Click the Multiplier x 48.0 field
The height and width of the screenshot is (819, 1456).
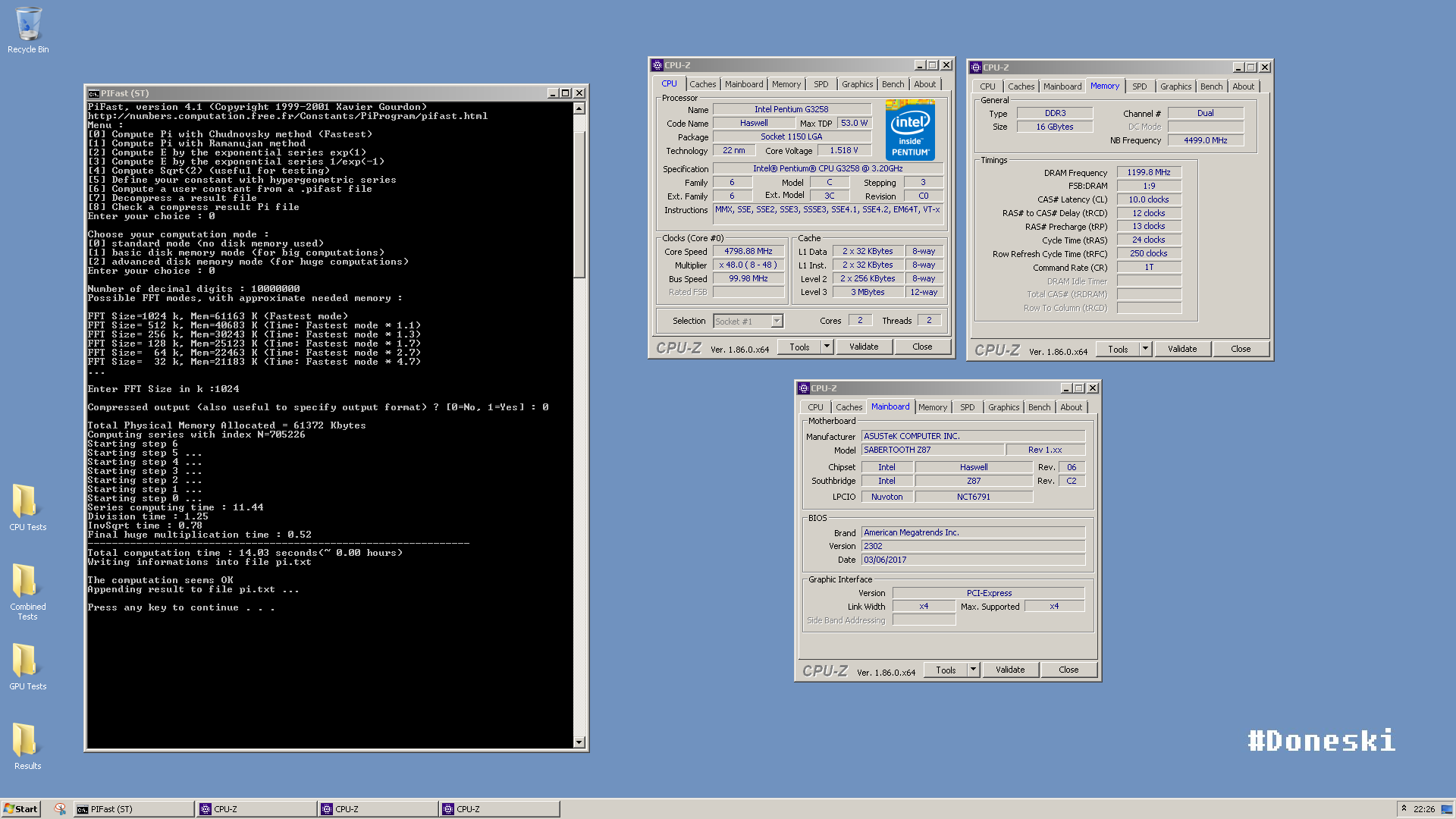pos(748,265)
